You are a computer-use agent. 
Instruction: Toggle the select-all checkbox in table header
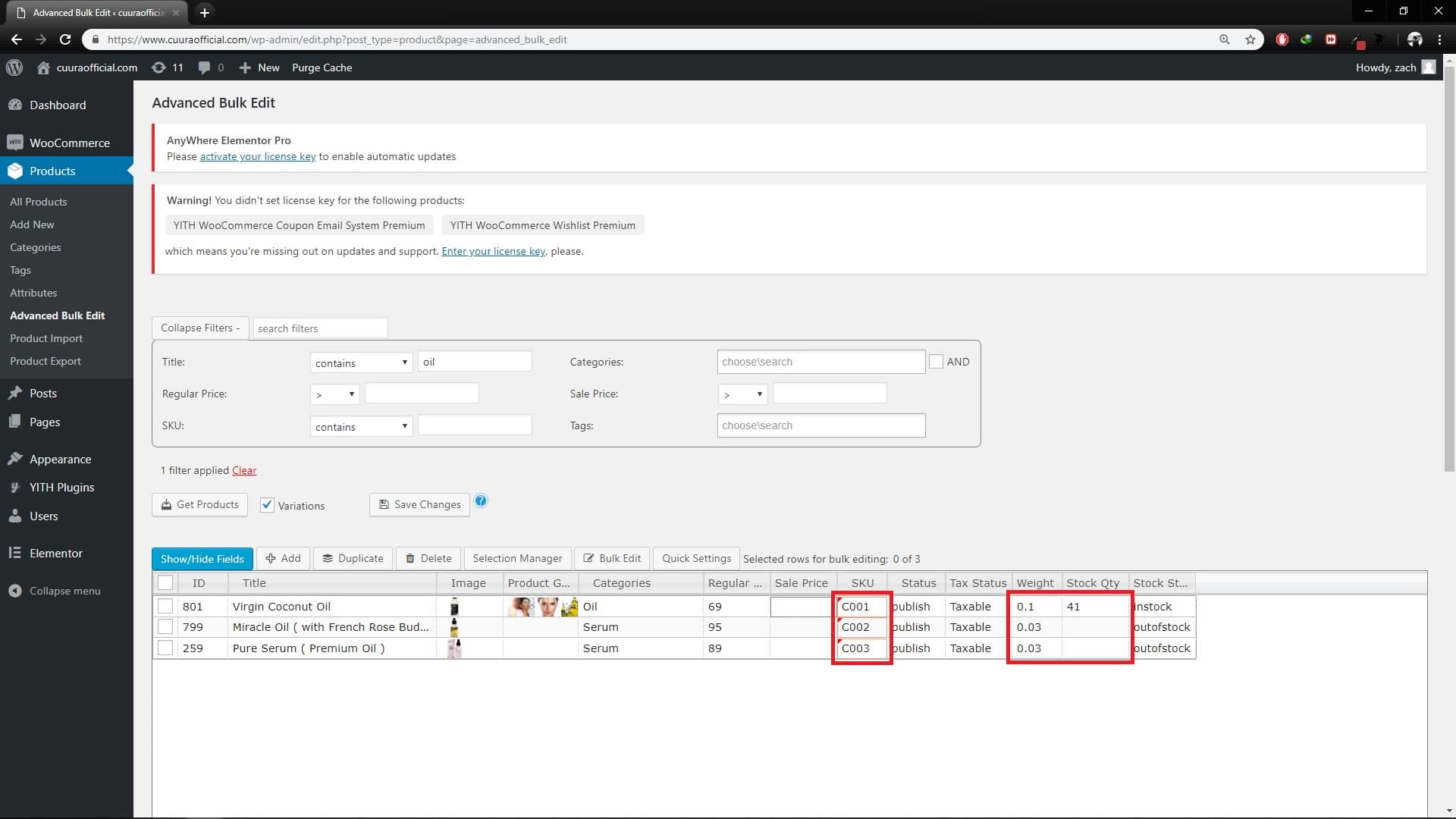[165, 583]
